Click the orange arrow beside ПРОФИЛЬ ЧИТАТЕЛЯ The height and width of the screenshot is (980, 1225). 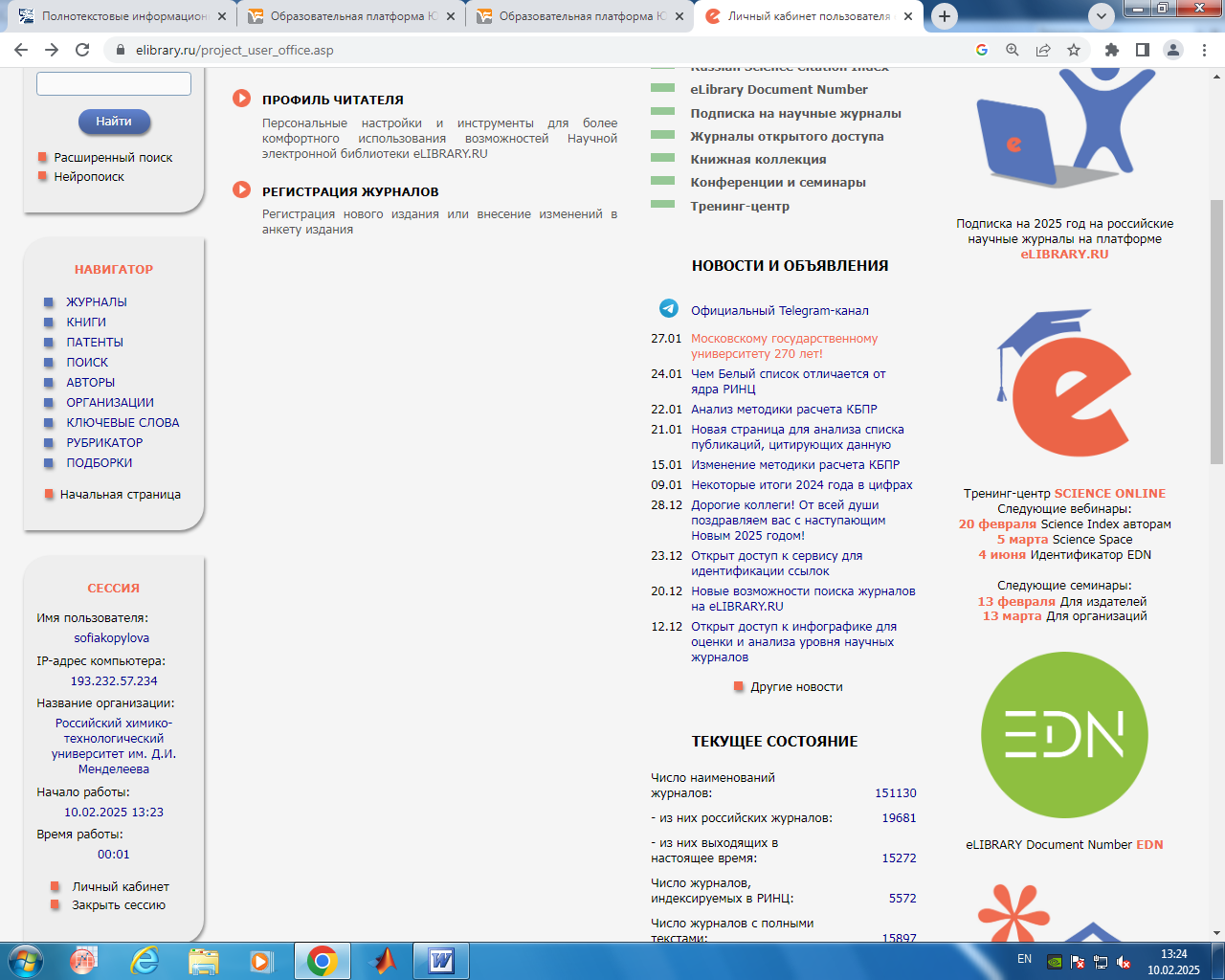pyautogui.click(x=242, y=99)
